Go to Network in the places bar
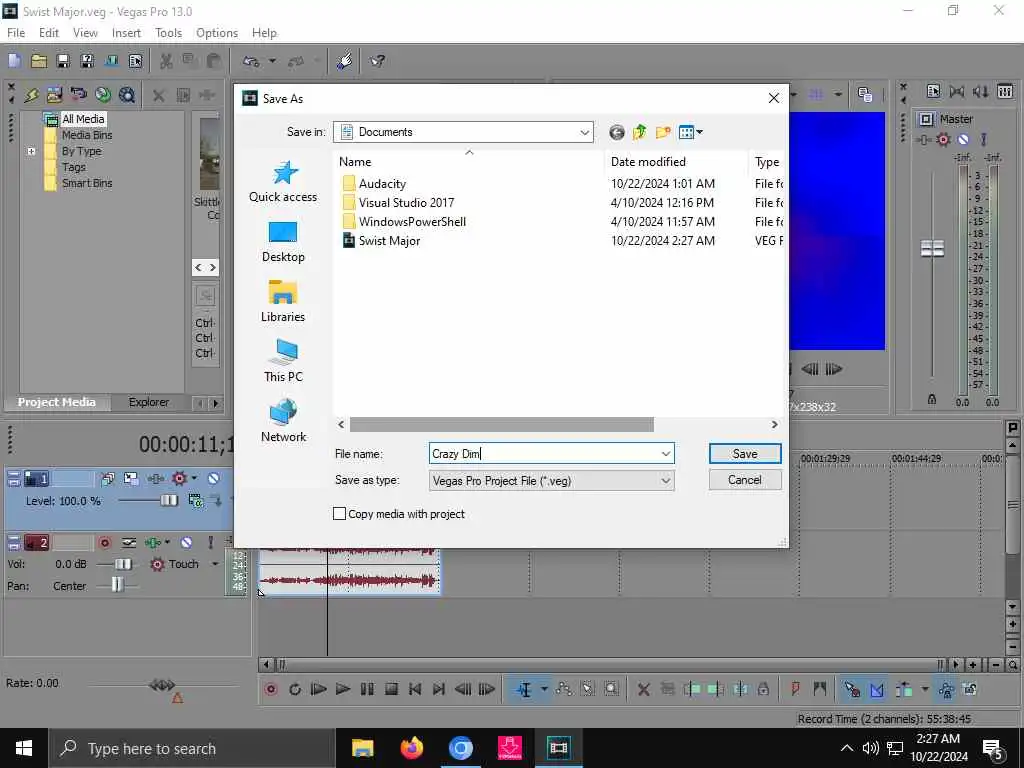The image size is (1024, 768). (283, 421)
